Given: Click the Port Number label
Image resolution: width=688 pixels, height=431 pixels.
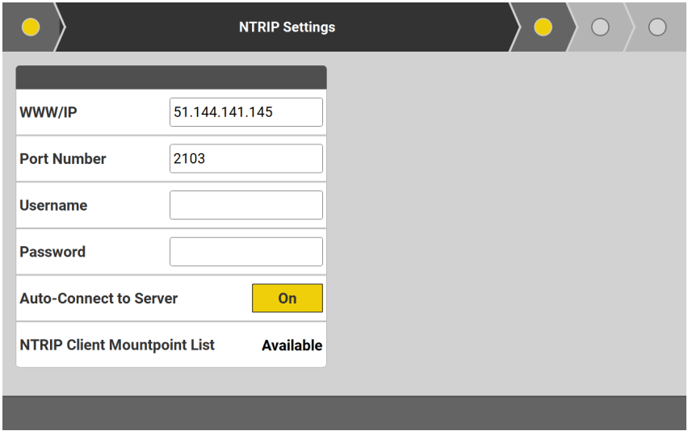Looking at the screenshot, I should [63, 159].
